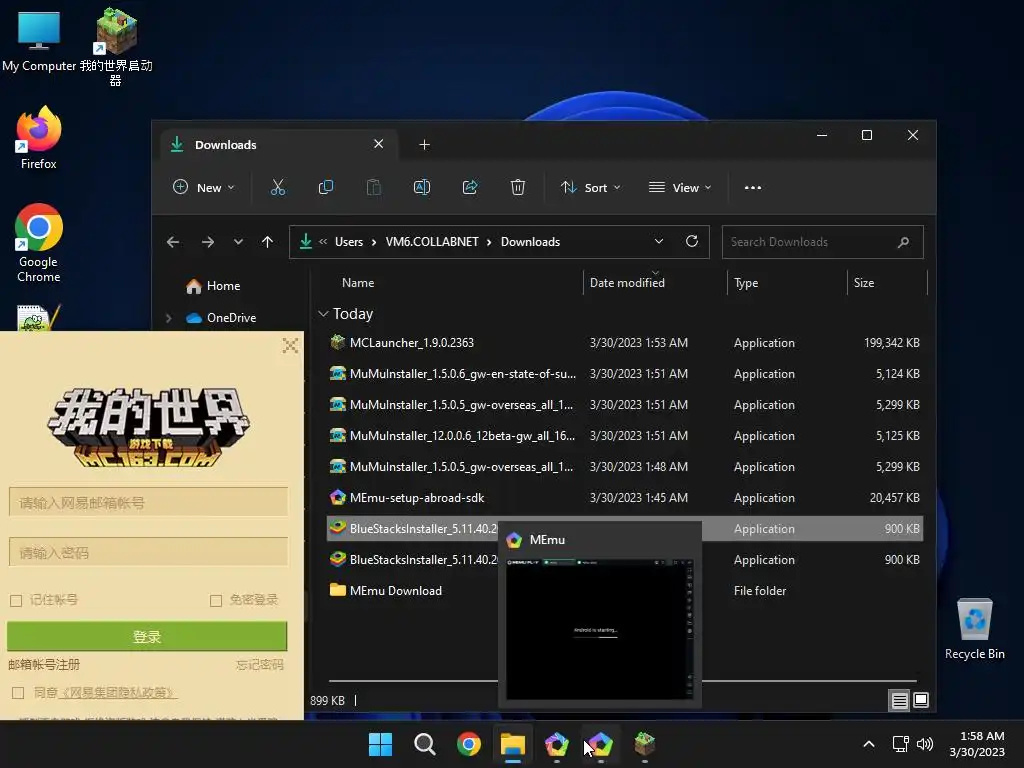This screenshot has width=1024, height=768.
Task: Navigate up one folder level
Action: click(x=267, y=242)
